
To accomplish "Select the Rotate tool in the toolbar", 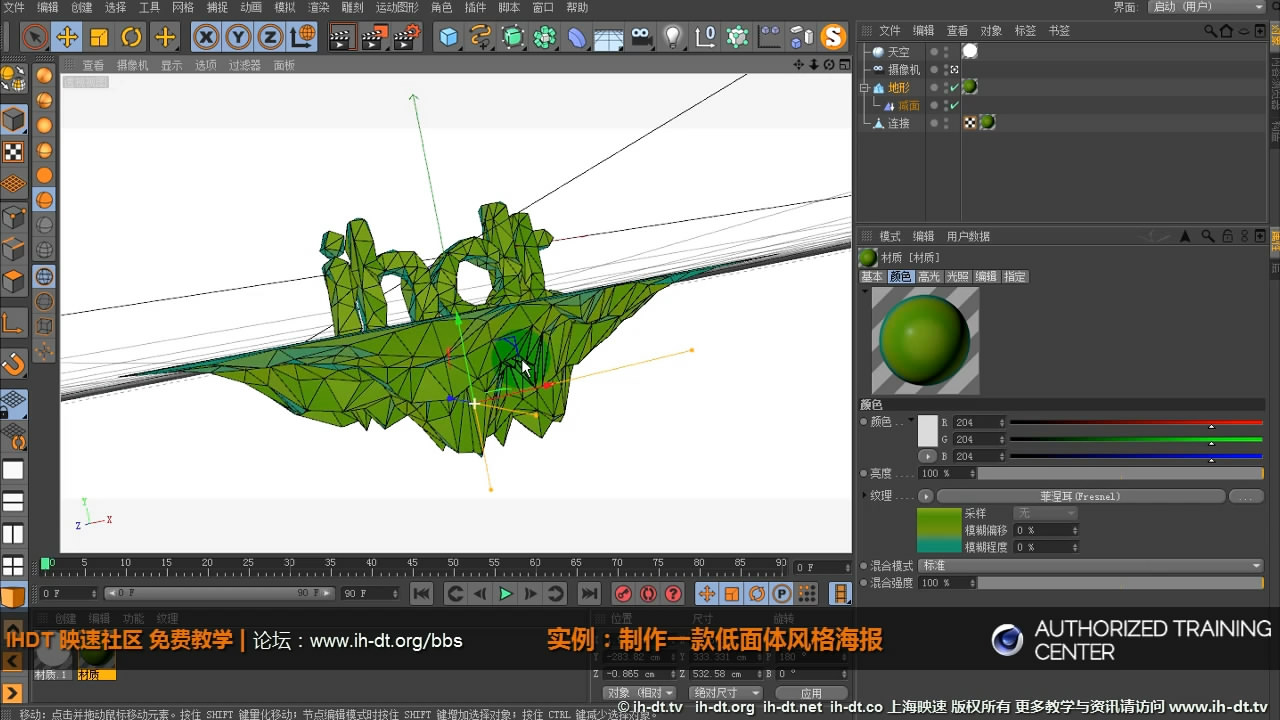I will point(129,37).
